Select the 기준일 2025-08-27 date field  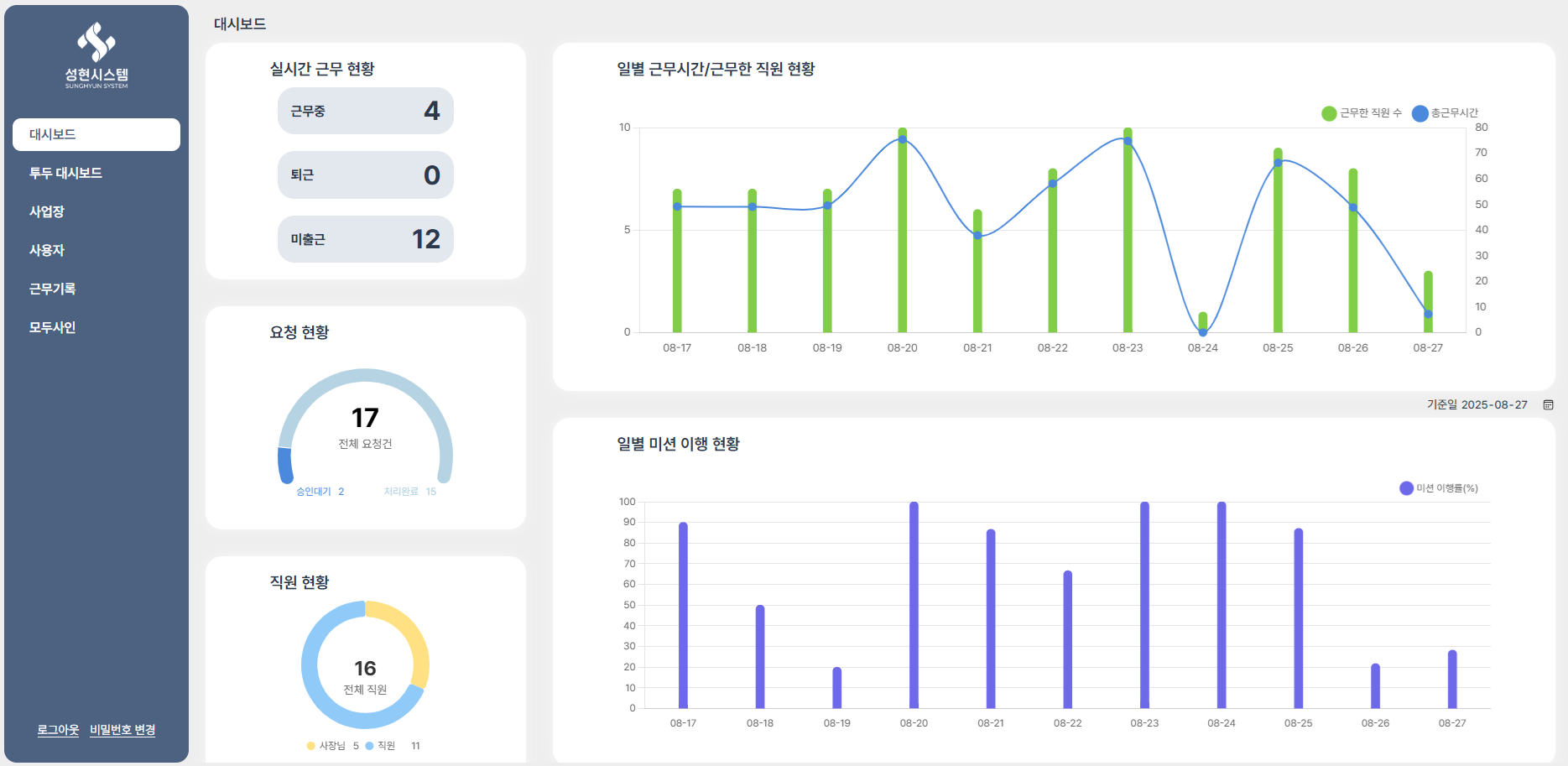(x=1477, y=405)
